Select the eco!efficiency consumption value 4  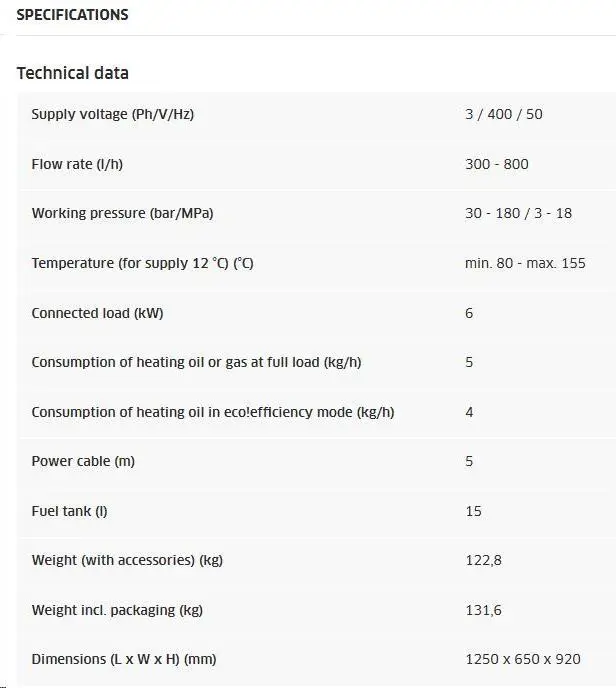(469, 412)
